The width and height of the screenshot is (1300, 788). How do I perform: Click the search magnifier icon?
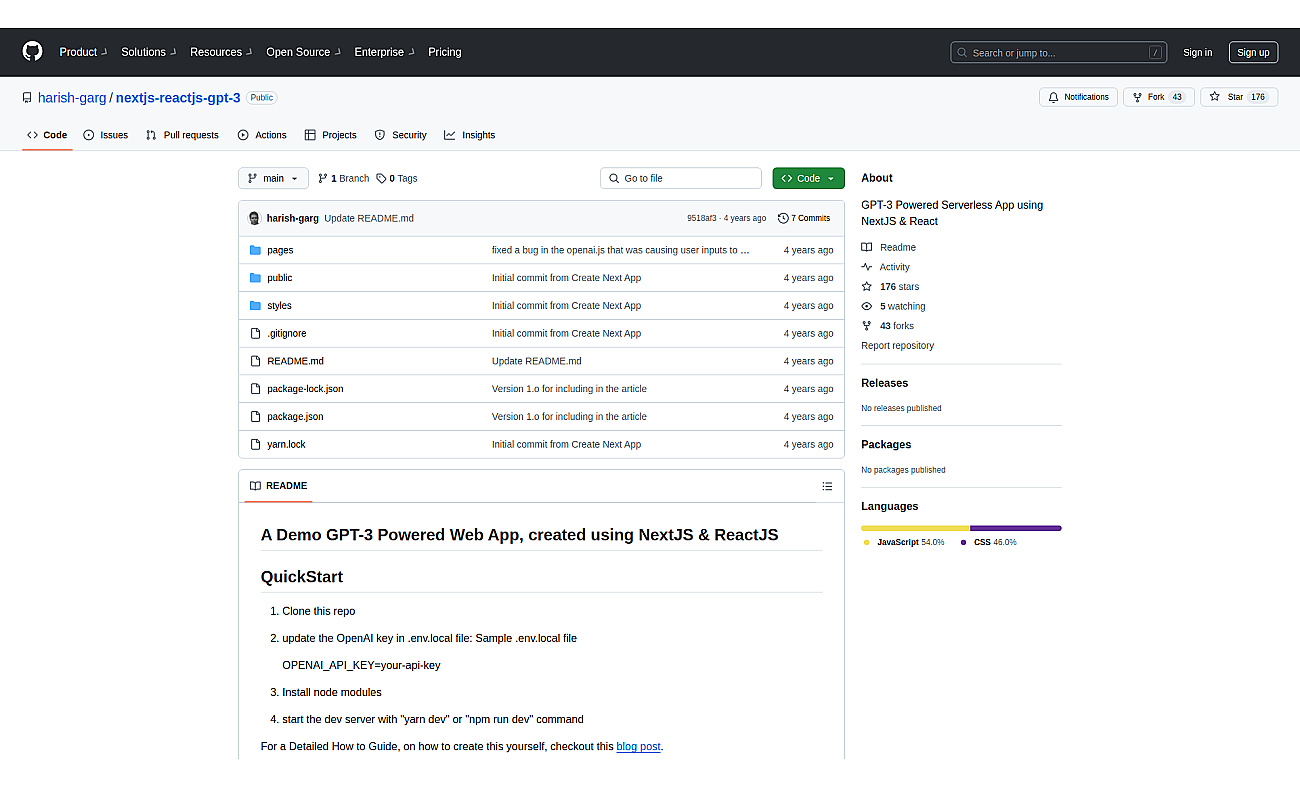point(962,53)
